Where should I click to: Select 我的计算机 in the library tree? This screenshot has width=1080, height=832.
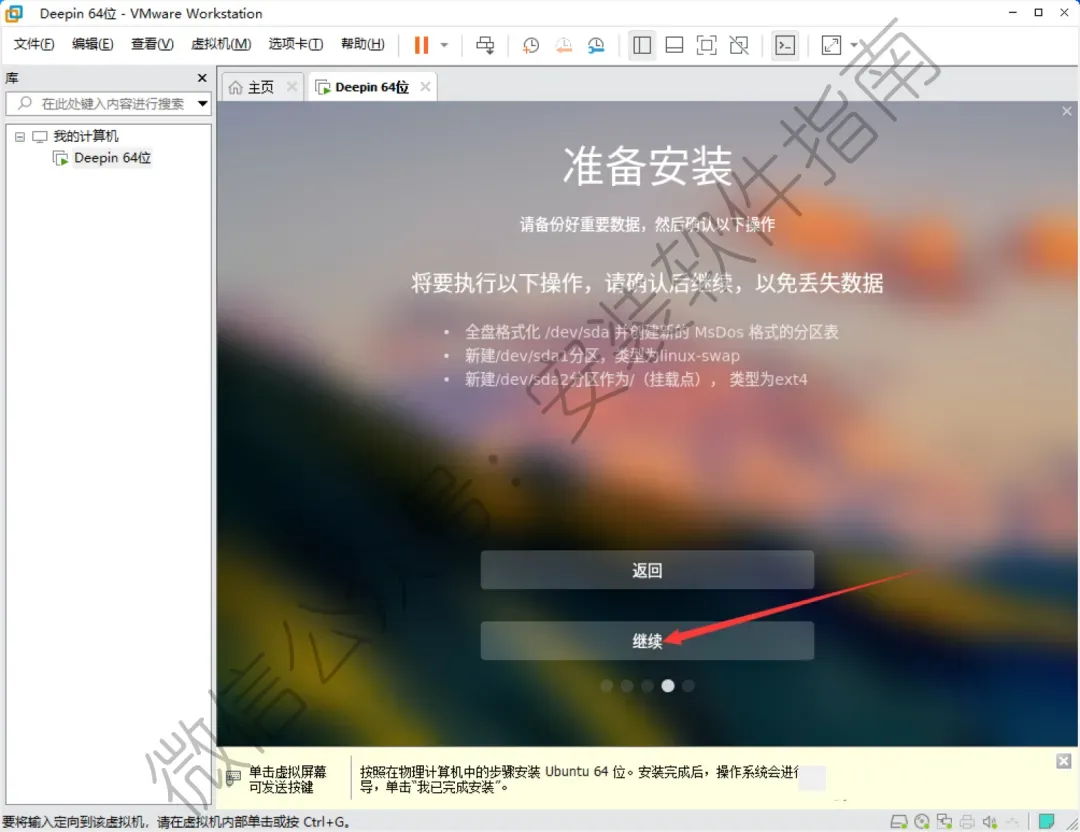click(x=85, y=136)
